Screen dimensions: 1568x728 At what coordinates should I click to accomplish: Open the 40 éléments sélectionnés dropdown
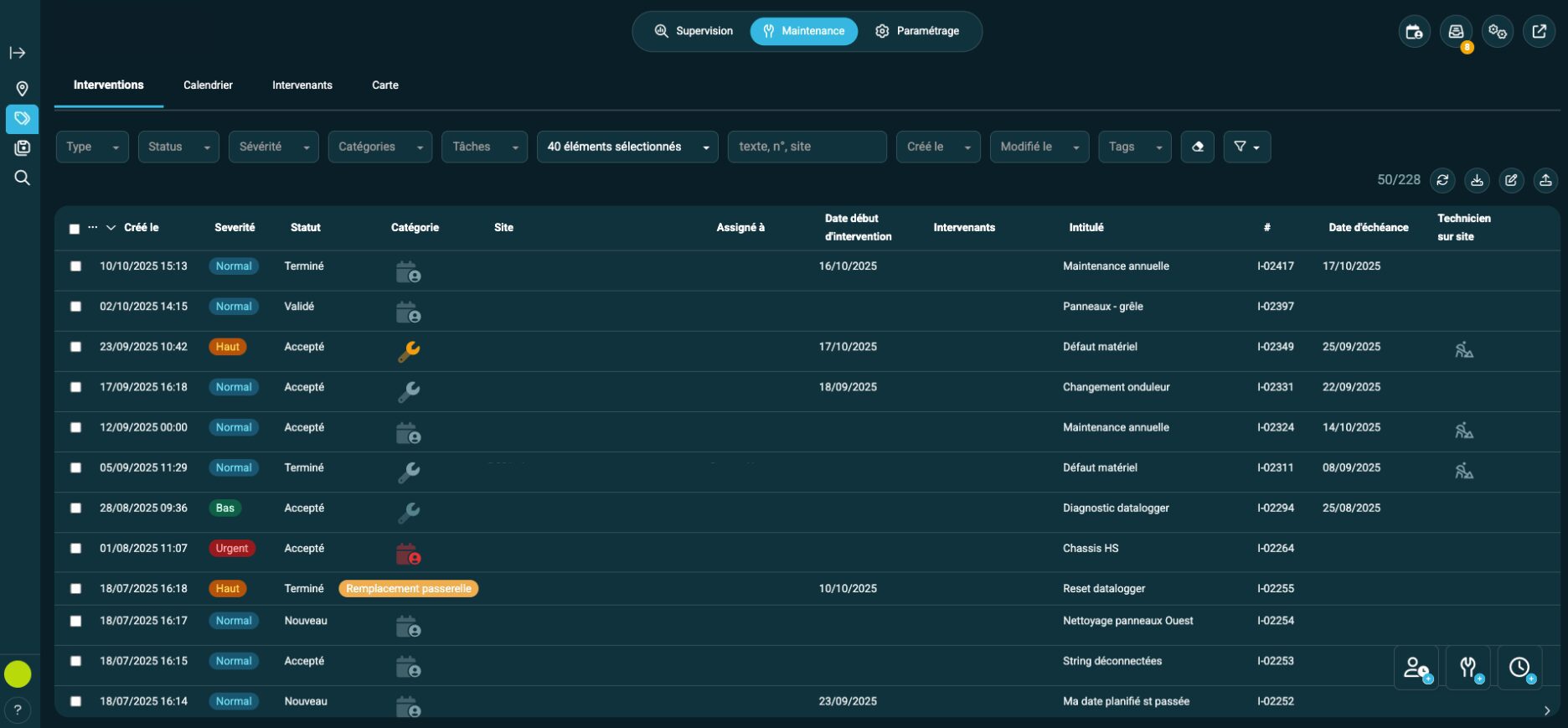pyautogui.click(x=627, y=147)
